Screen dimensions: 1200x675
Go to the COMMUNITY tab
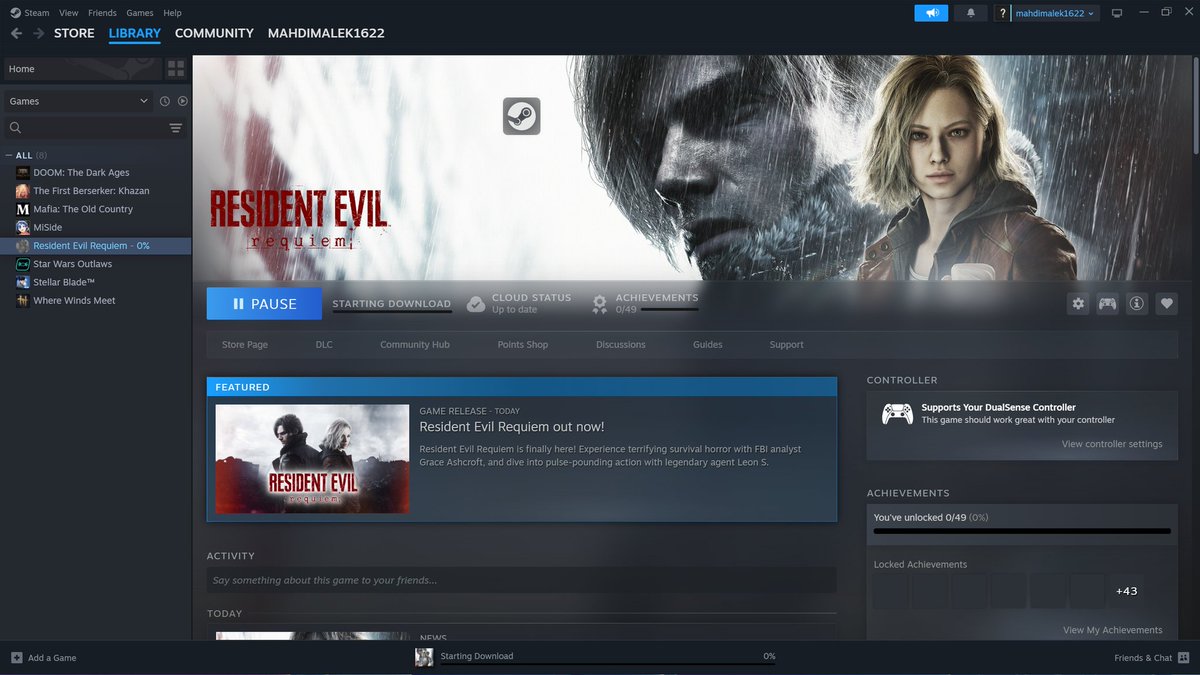(214, 33)
